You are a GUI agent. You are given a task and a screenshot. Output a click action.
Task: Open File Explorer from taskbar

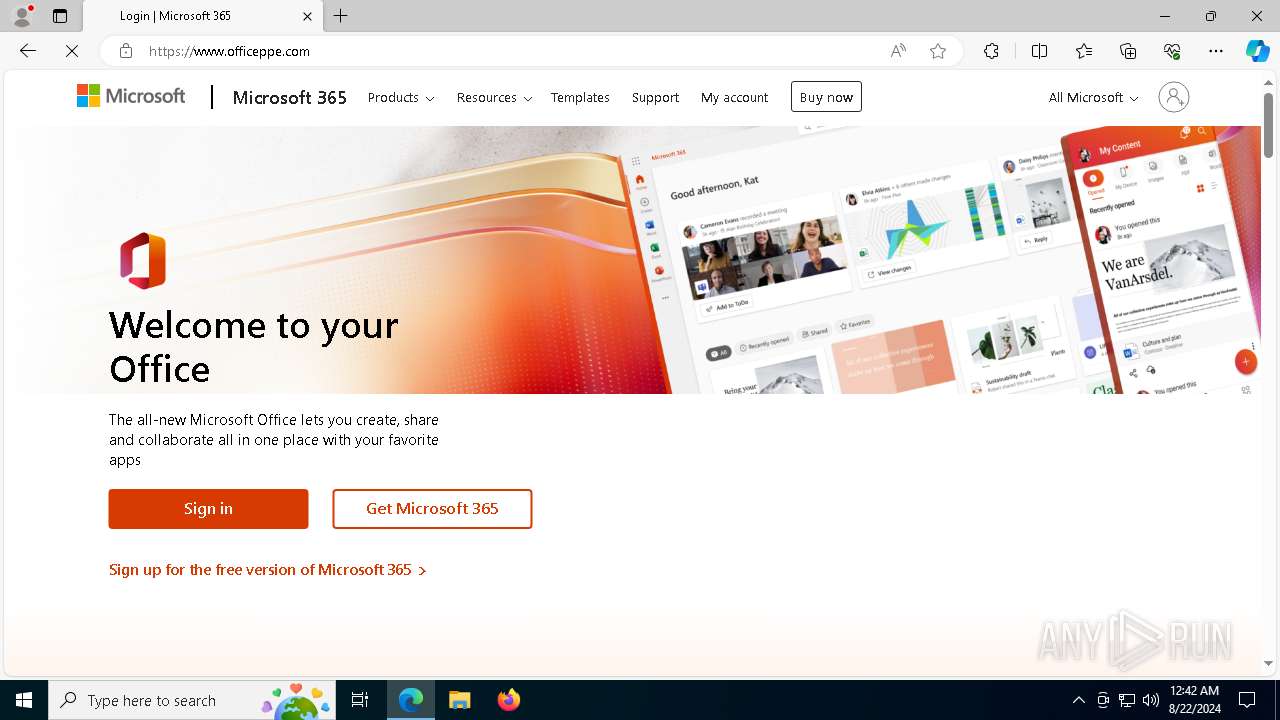coord(459,700)
